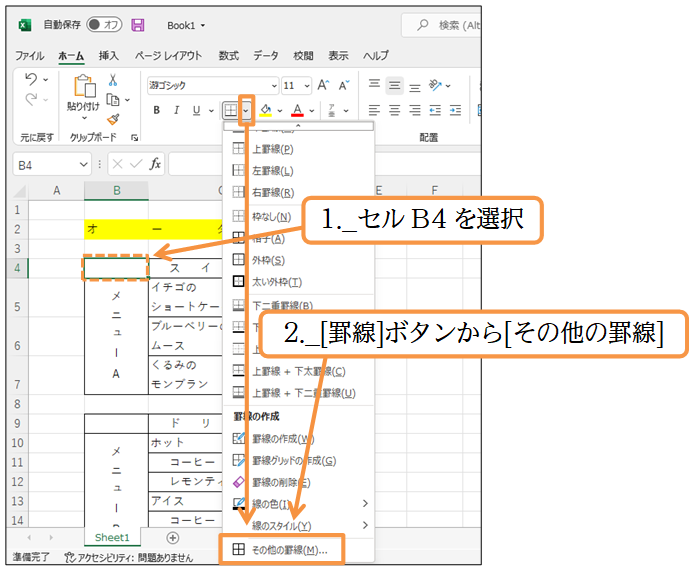Open the font name dropdown
Viewport: 689px width, 569px height.
274,86
